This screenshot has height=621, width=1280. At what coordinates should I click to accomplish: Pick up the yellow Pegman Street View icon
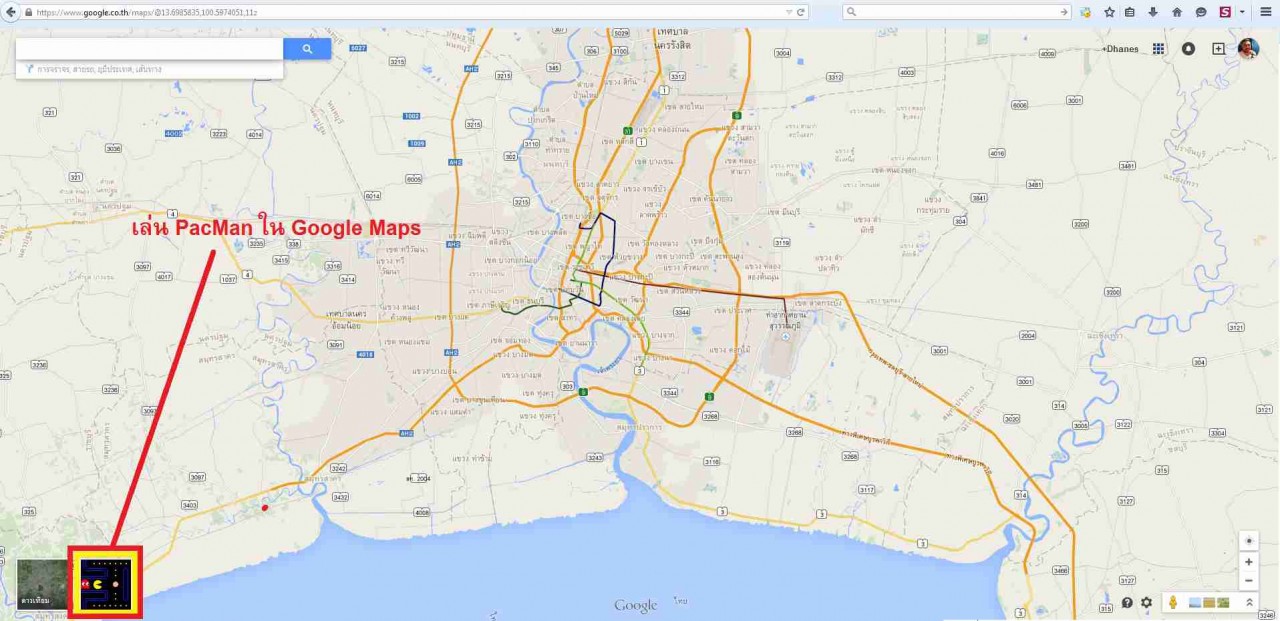[1172, 603]
